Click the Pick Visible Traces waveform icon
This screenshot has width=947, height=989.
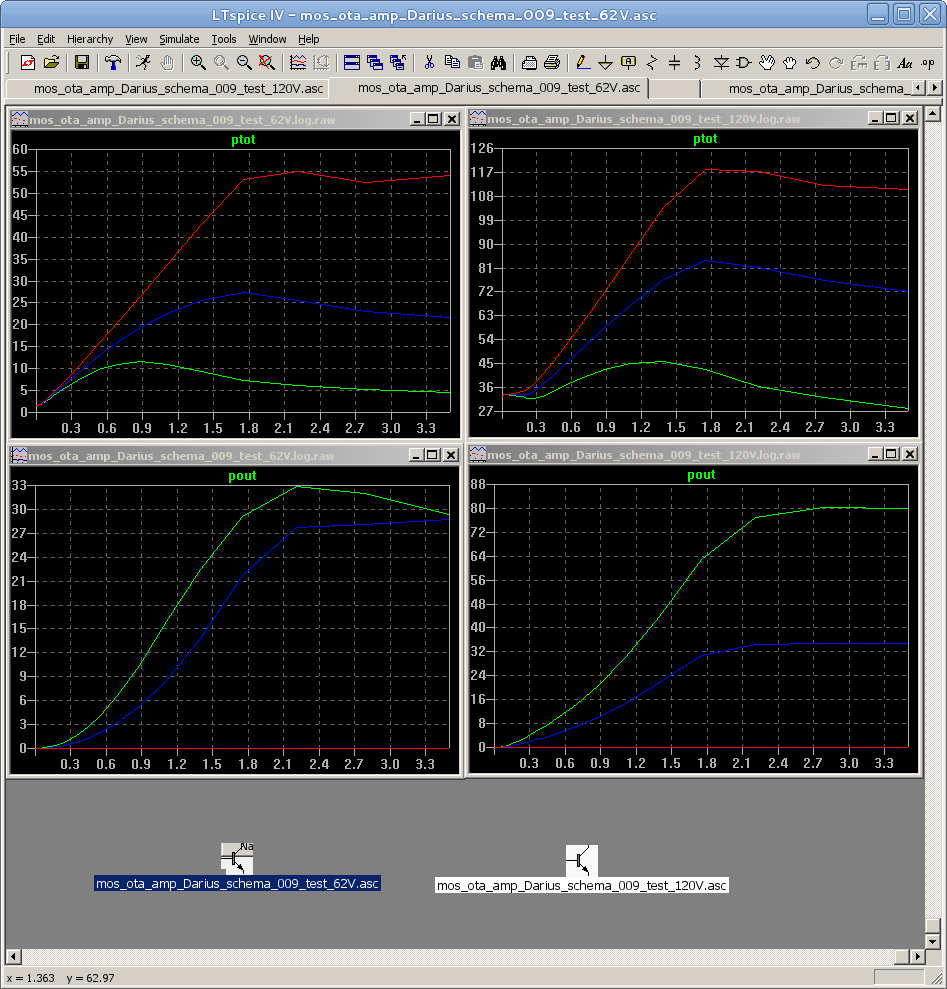(x=298, y=62)
